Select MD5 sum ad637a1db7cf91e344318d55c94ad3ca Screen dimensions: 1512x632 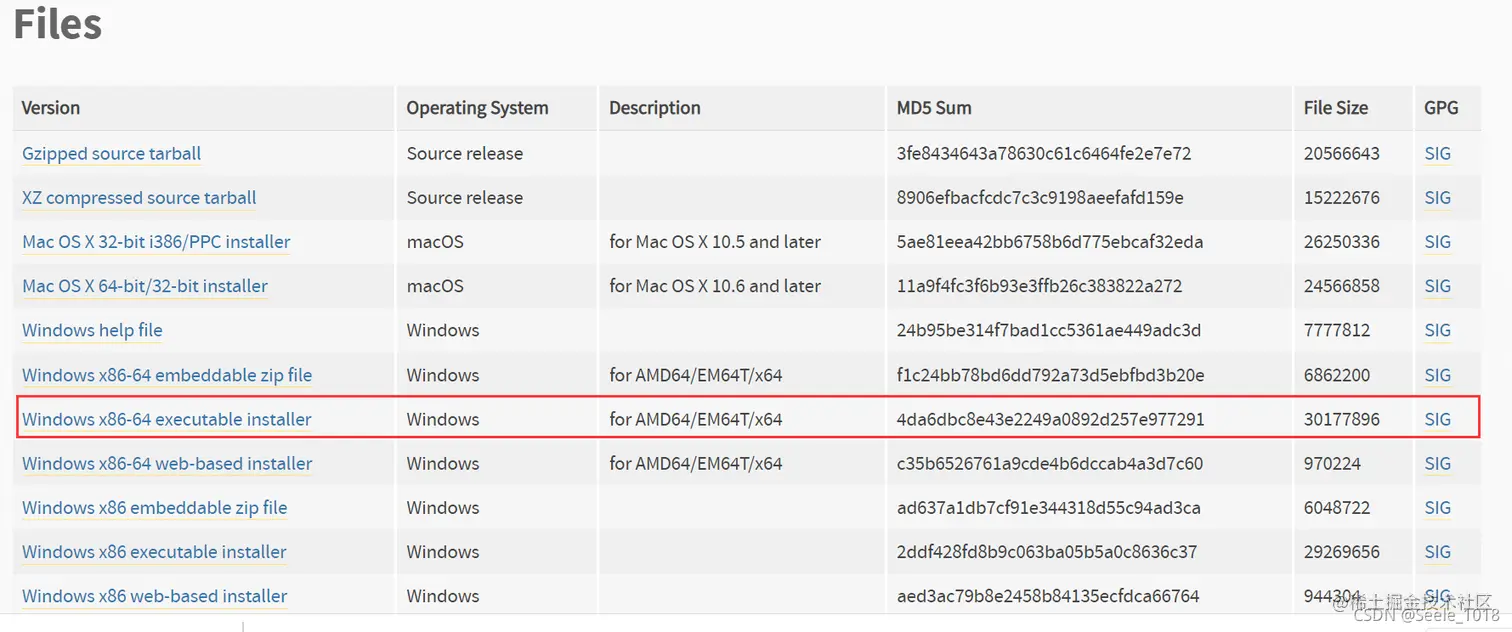(x=1049, y=507)
